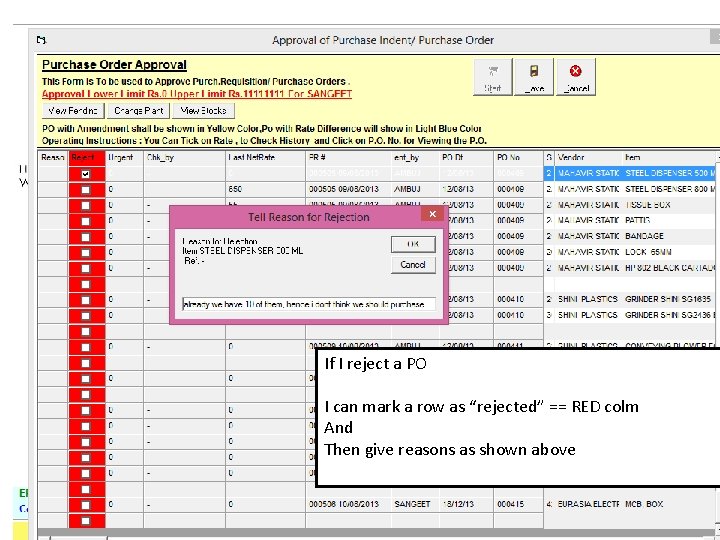Close the Tell Reason for Rejection dialog

(x=432, y=214)
